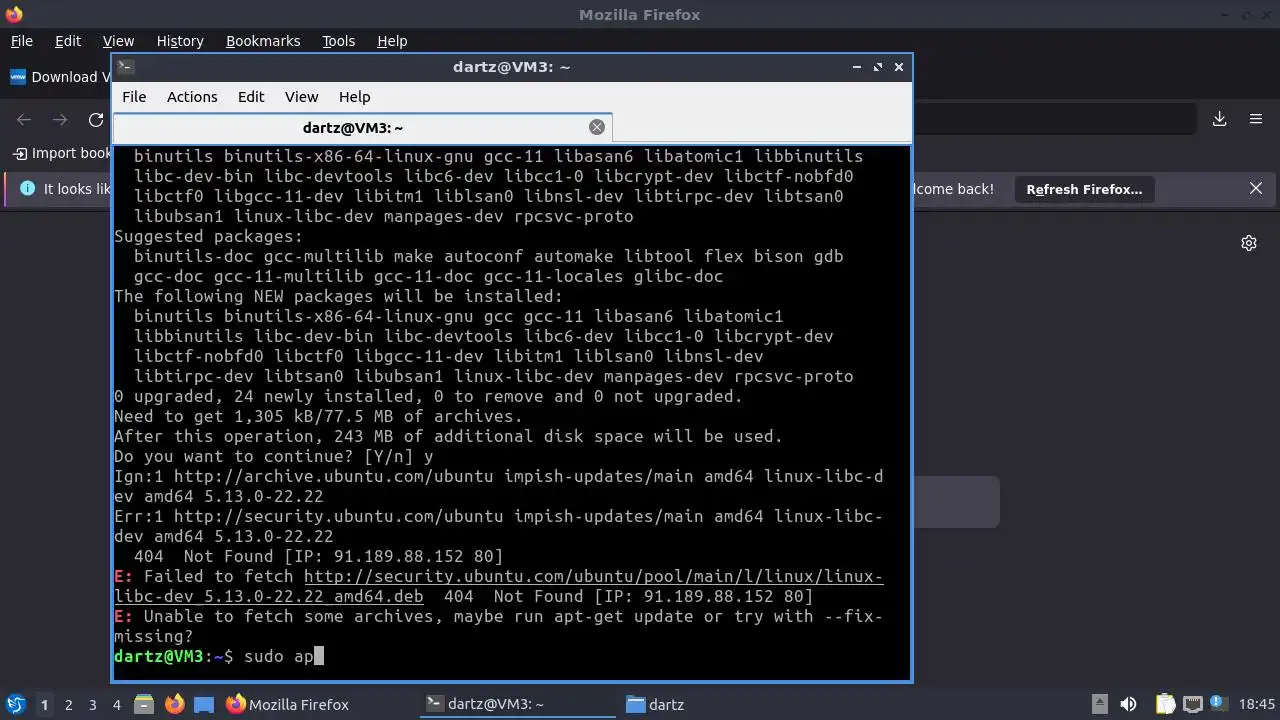
Task: Open the Firefox Downloads panel
Action: 1220,119
